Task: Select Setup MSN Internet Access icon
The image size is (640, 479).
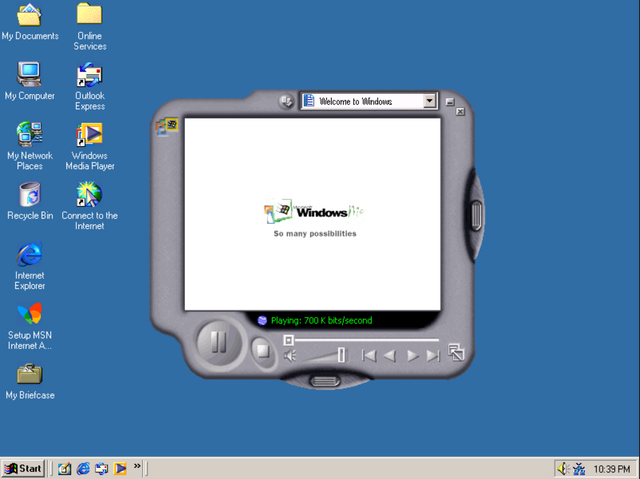Action: [29, 326]
